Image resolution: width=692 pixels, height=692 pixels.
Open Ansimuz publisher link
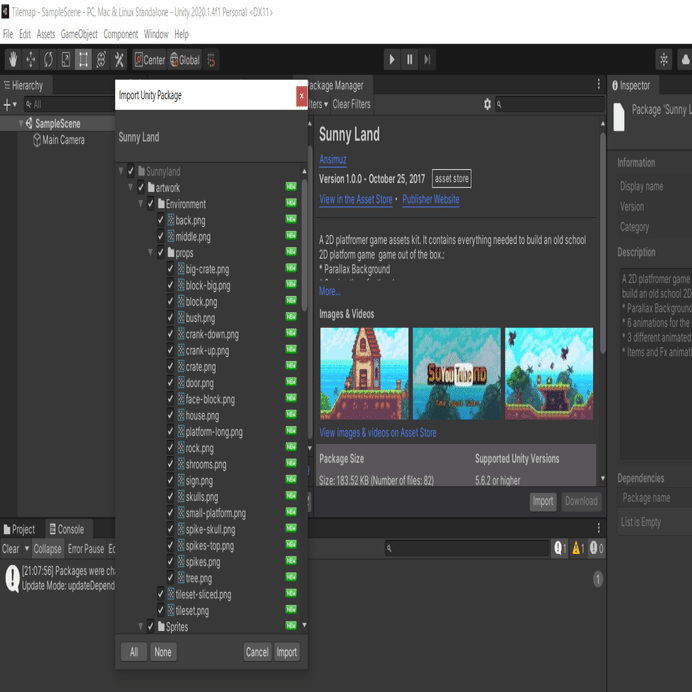coord(333,159)
